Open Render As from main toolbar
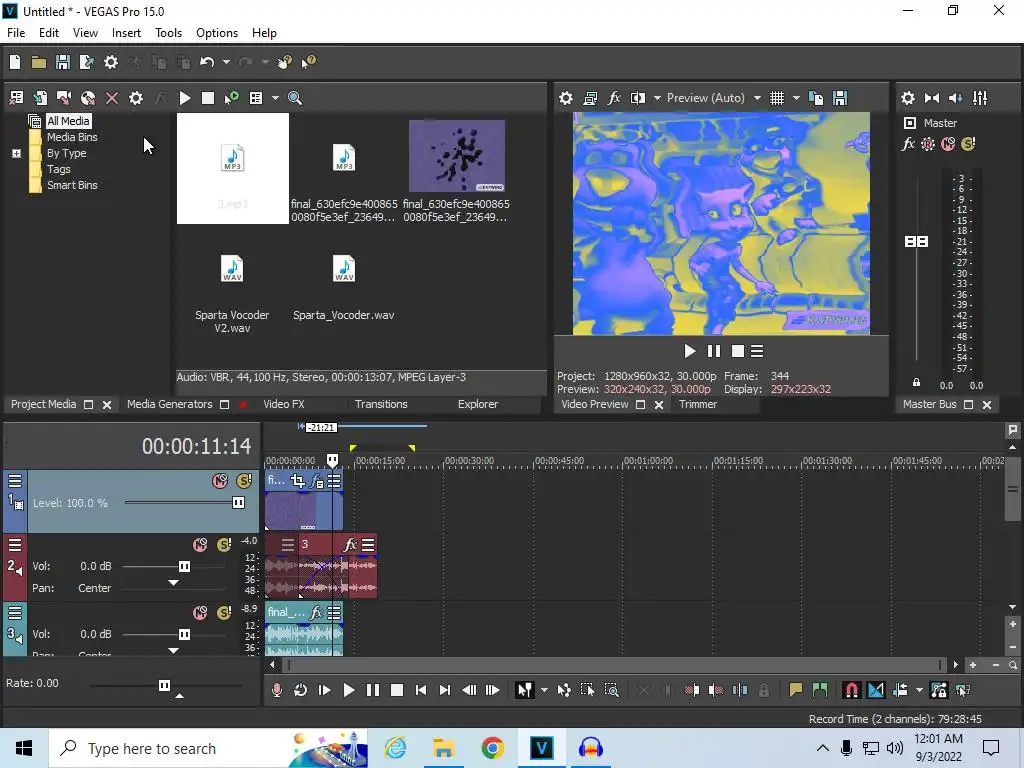 pyautogui.click(x=86, y=62)
